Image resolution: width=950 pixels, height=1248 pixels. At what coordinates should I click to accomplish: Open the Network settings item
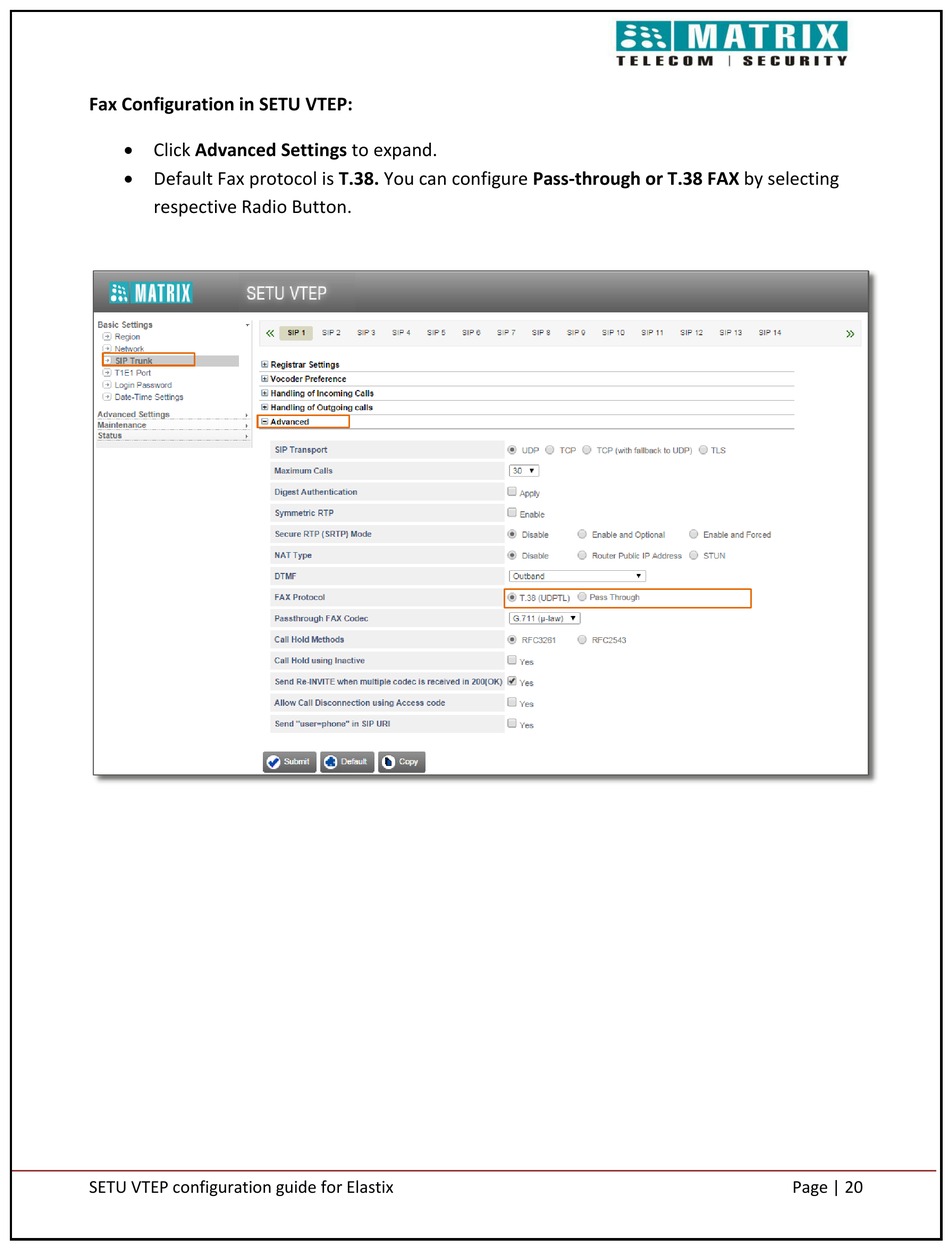click(x=129, y=349)
